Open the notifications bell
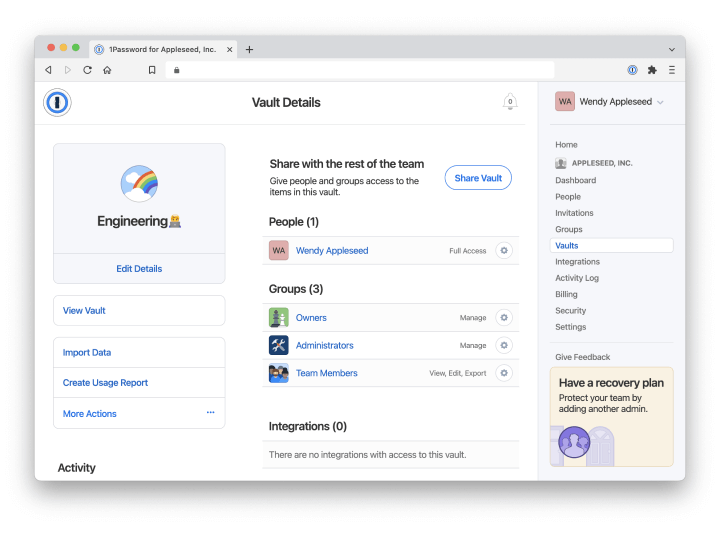 [510, 101]
